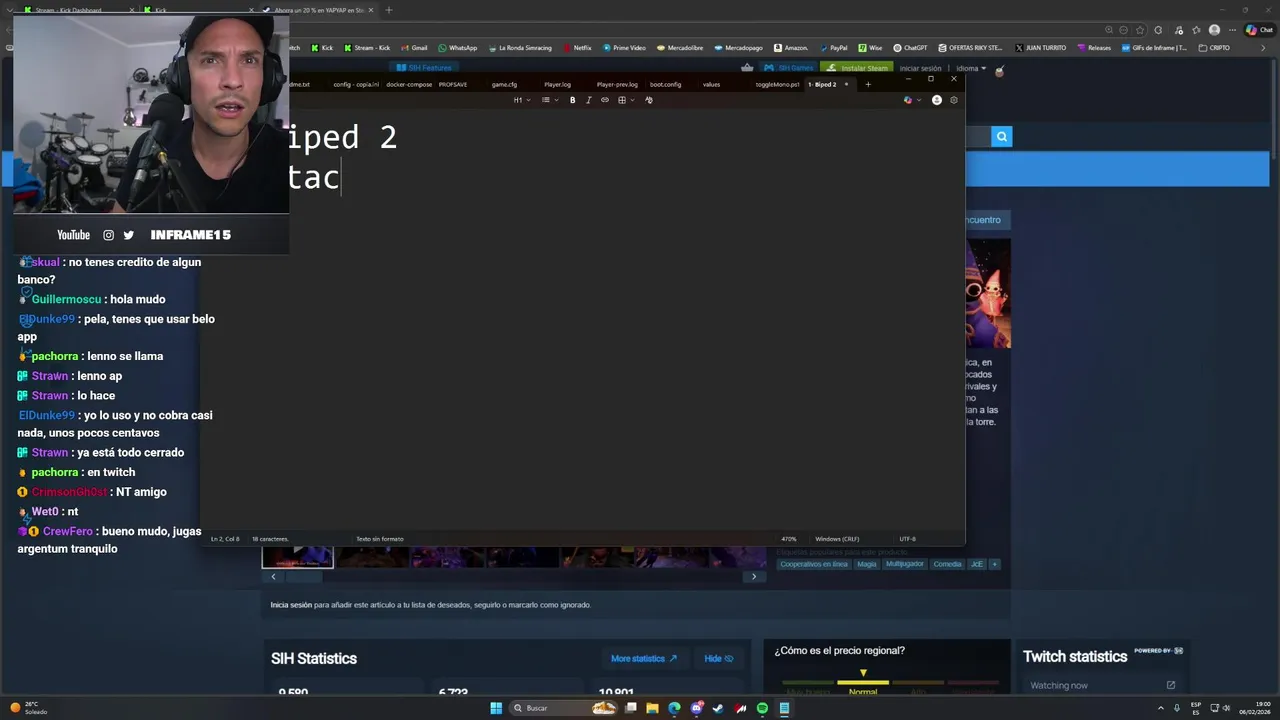
Task: Click the Multijugador tag
Action: (905, 564)
